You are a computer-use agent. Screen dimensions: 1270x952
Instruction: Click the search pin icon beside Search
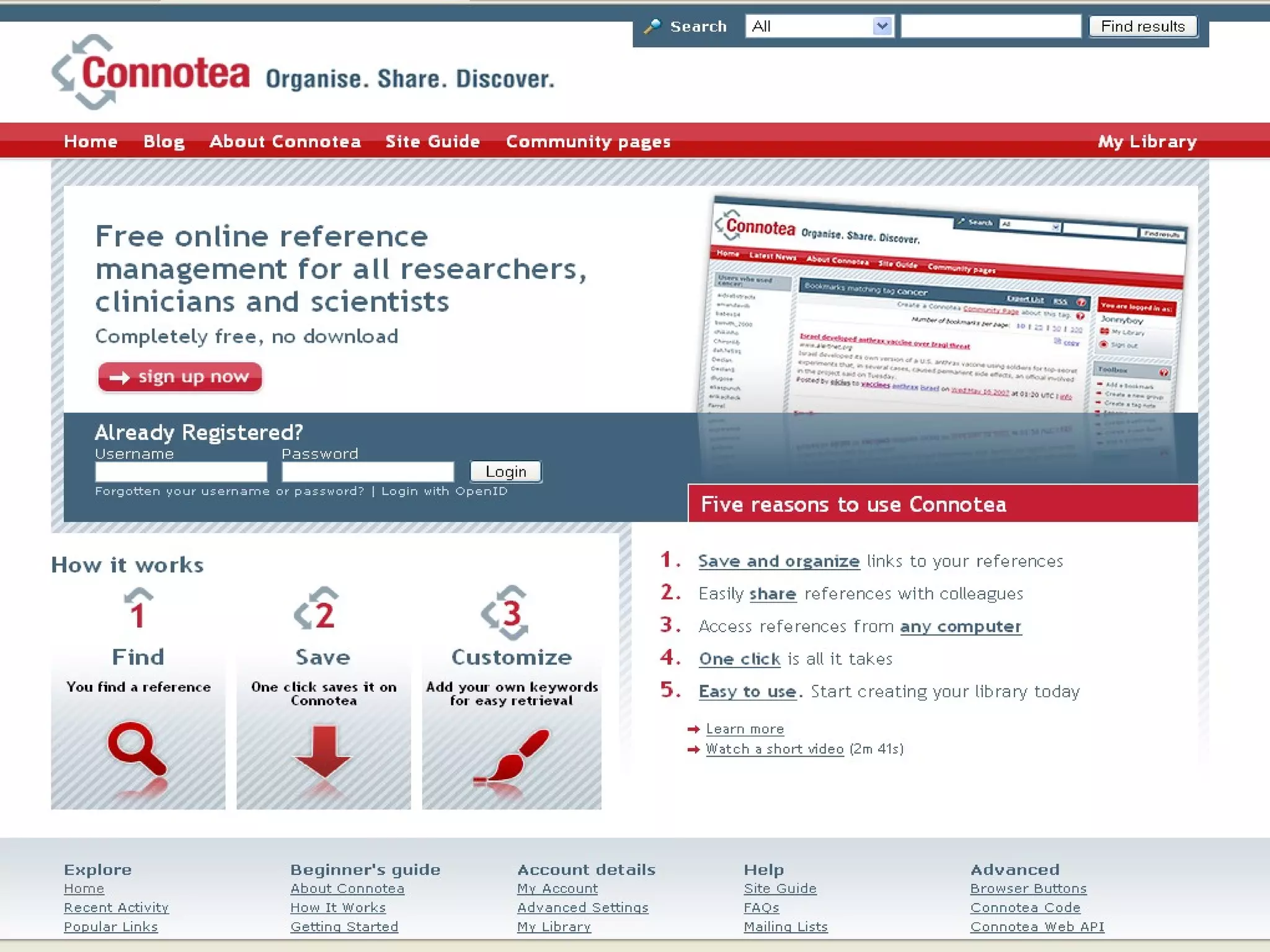click(x=652, y=27)
